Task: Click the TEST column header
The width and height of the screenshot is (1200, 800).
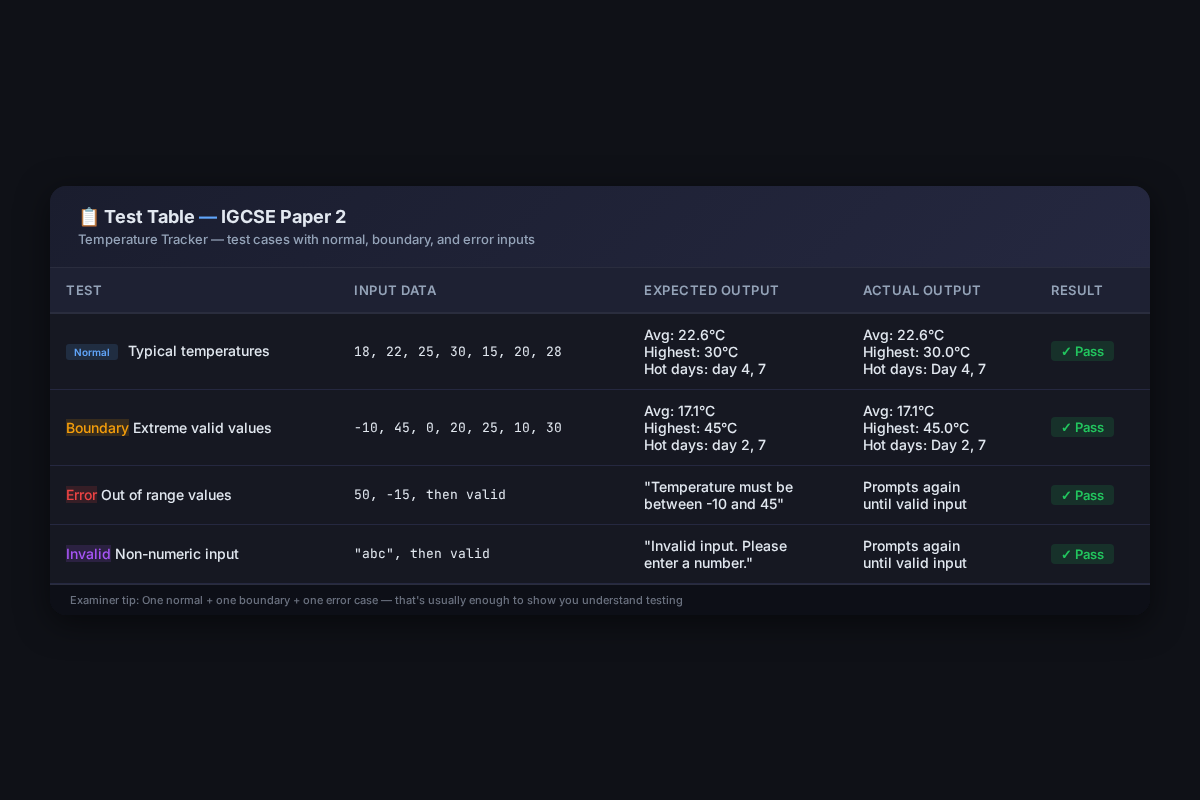Action: tap(84, 291)
